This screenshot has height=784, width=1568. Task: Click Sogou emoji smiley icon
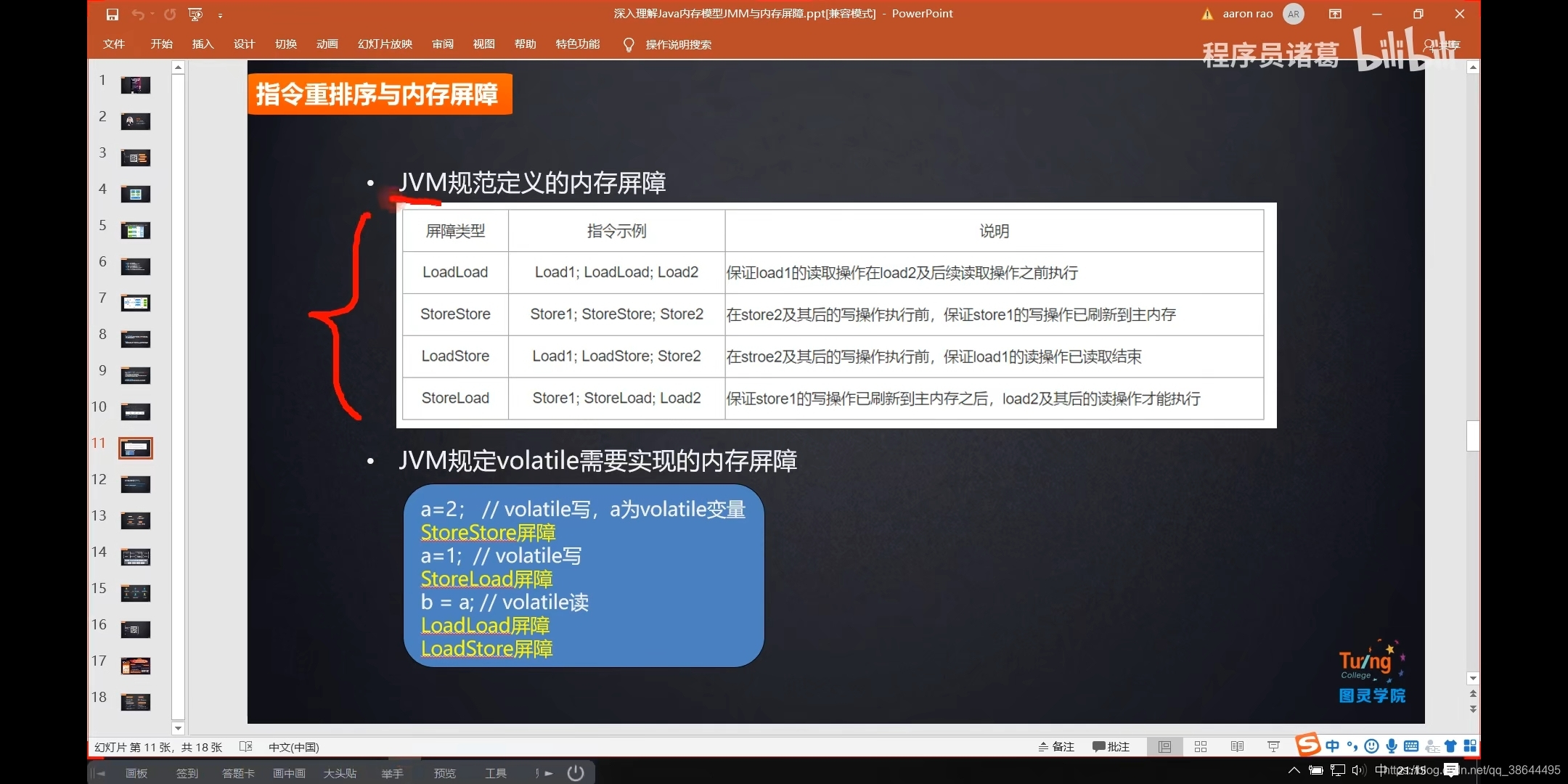[1371, 746]
